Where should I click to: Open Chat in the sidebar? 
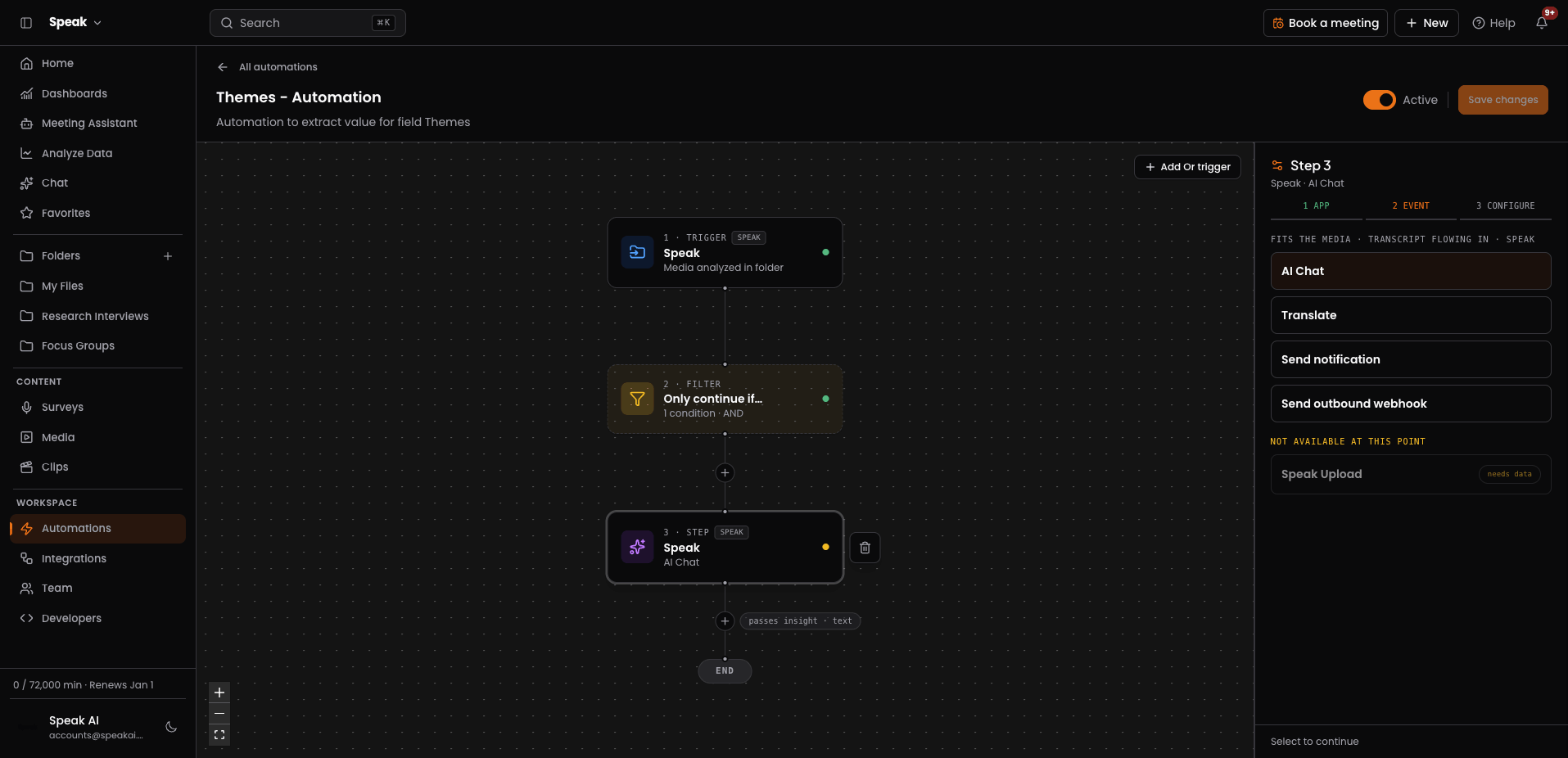(98, 183)
